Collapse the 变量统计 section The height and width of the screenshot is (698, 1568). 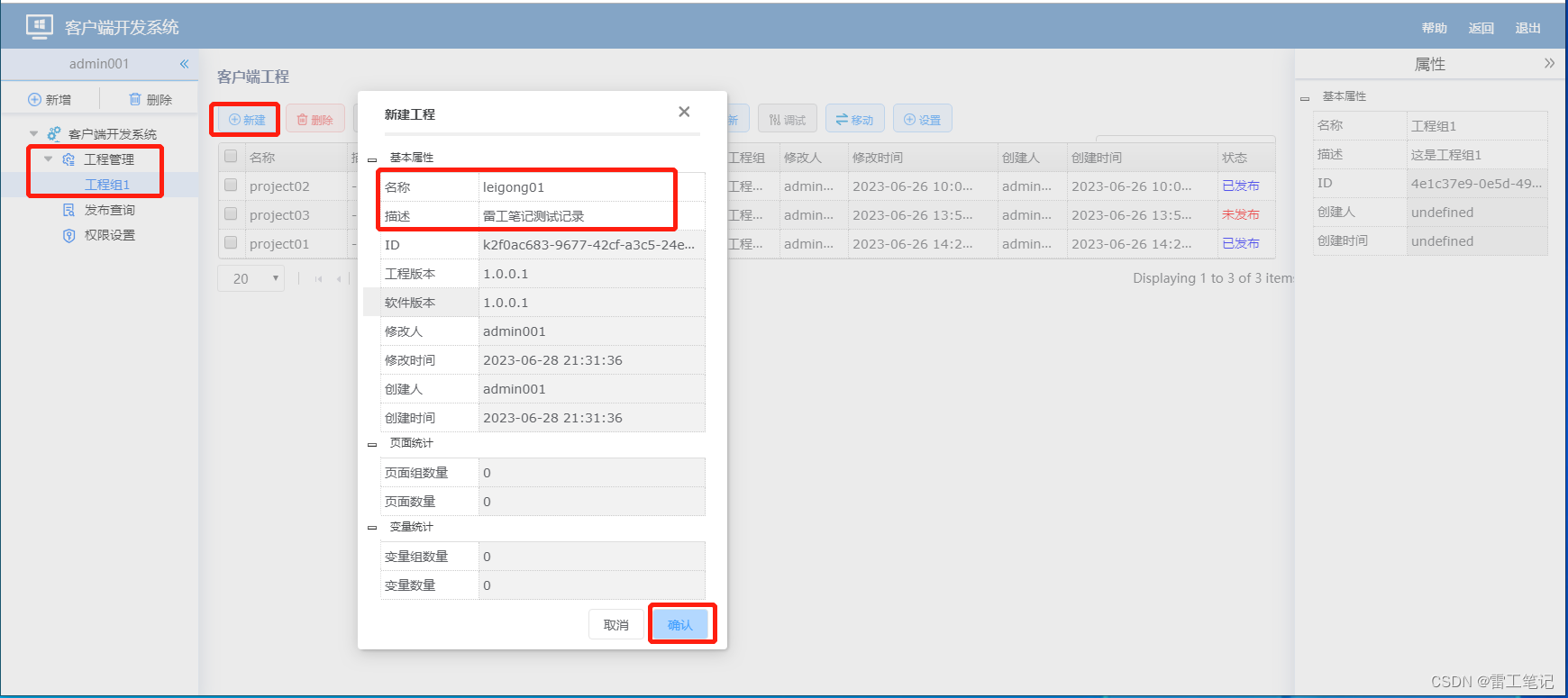[372, 529]
